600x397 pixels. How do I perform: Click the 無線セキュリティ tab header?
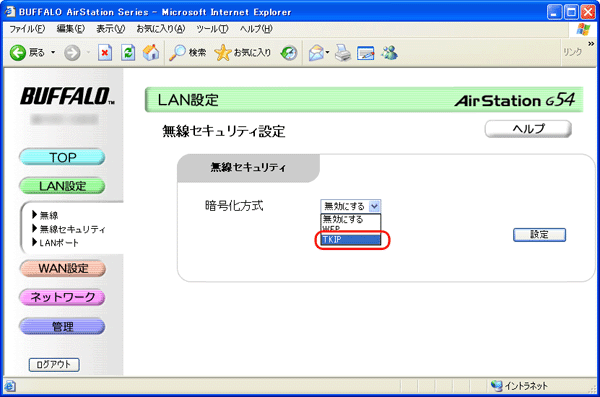coord(248,168)
